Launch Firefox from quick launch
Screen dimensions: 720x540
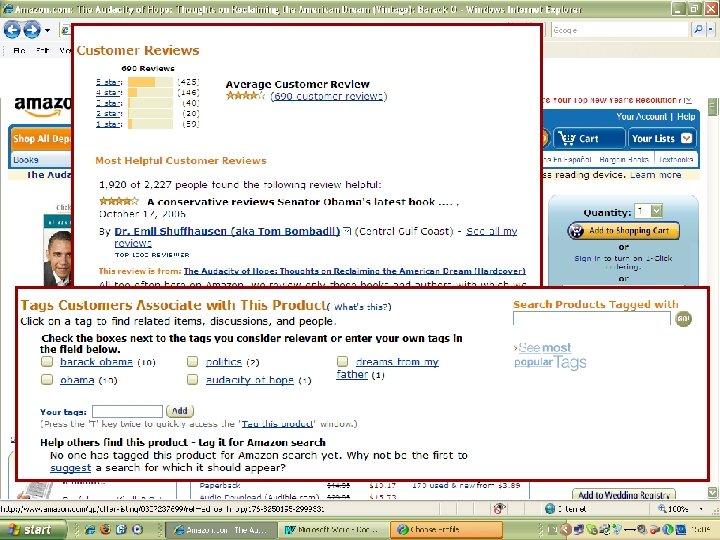tap(105, 529)
